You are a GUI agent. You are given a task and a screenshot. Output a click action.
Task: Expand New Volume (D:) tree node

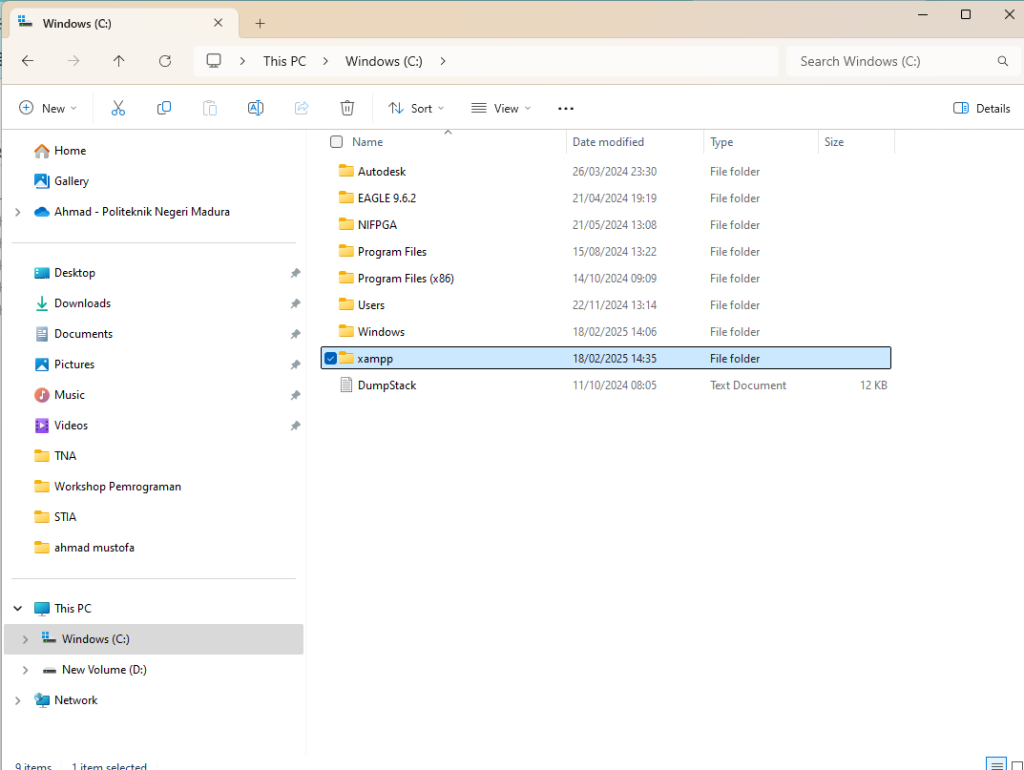click(25, 670)
